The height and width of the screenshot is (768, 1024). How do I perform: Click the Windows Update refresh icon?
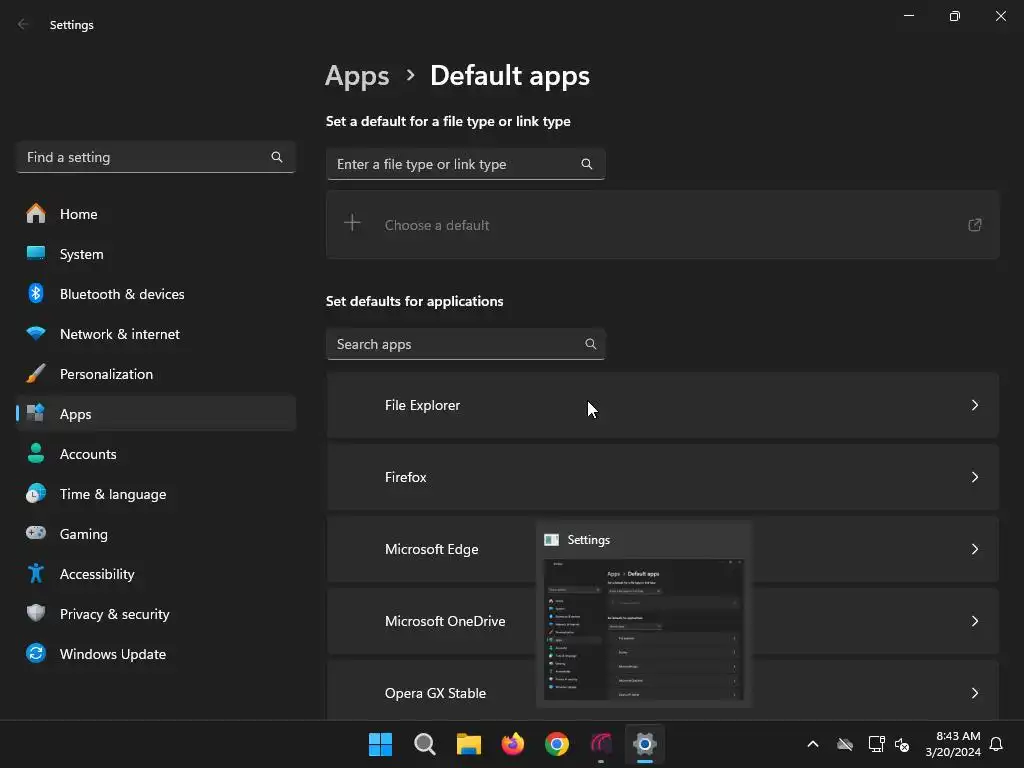tap(36, 653)
